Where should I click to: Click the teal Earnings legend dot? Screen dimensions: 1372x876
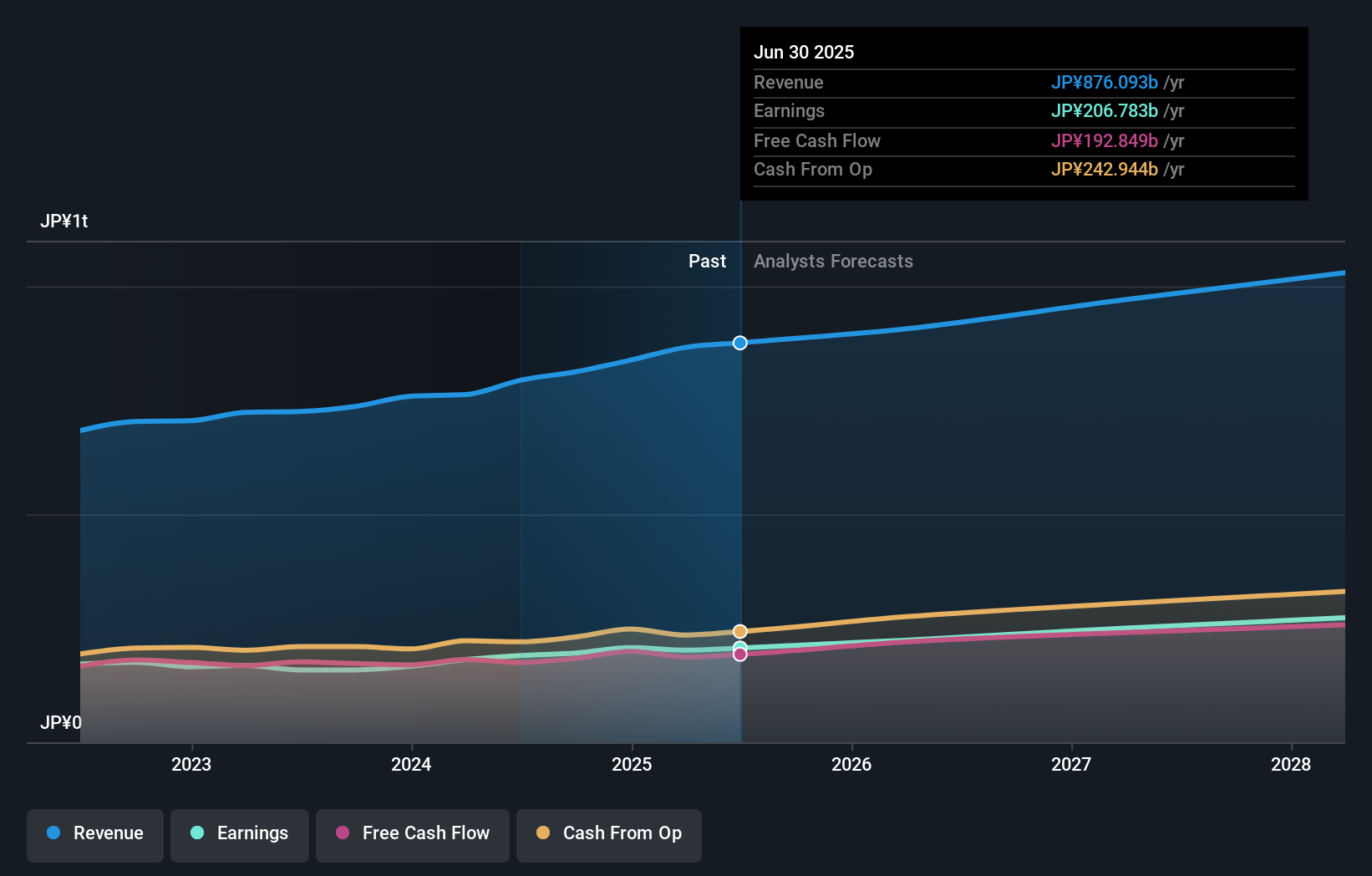pyautogui.click(x=197, y=833)
